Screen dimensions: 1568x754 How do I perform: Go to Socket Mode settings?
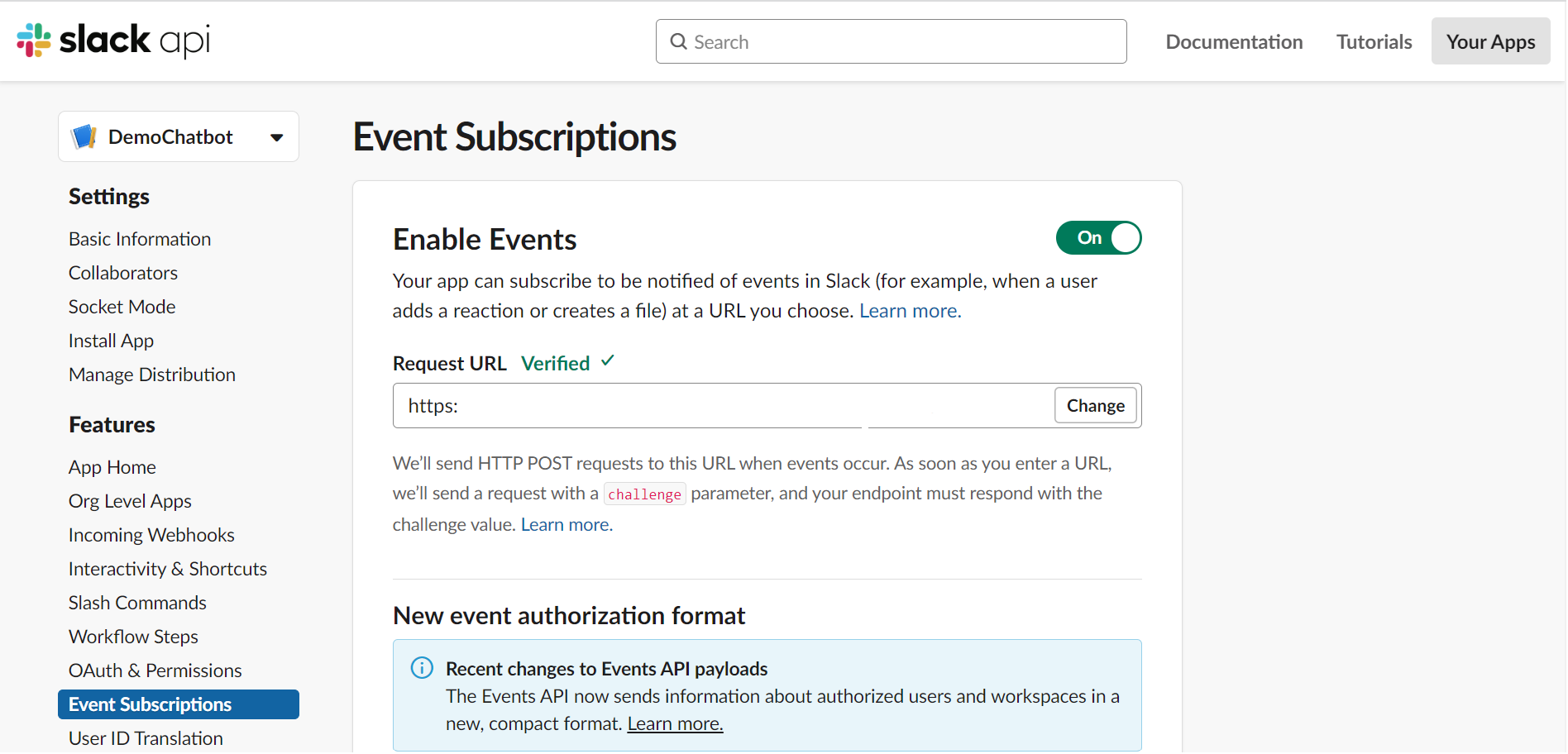(122, 307)
